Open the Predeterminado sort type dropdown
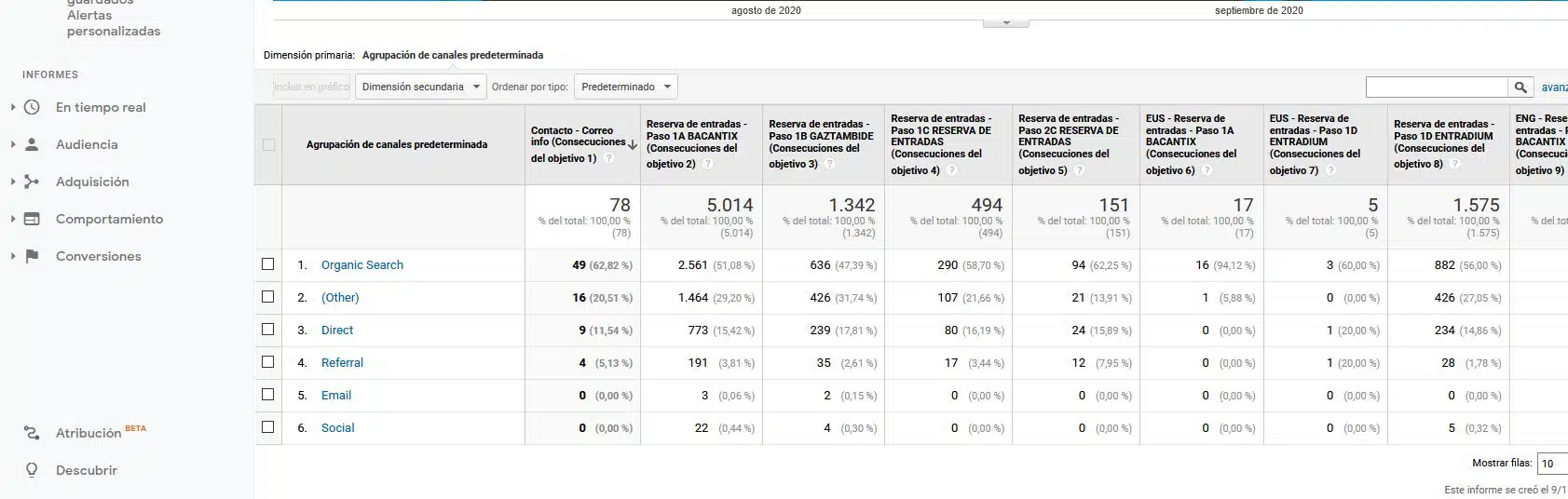The image size is (1568, 499). tap(625, 87)
